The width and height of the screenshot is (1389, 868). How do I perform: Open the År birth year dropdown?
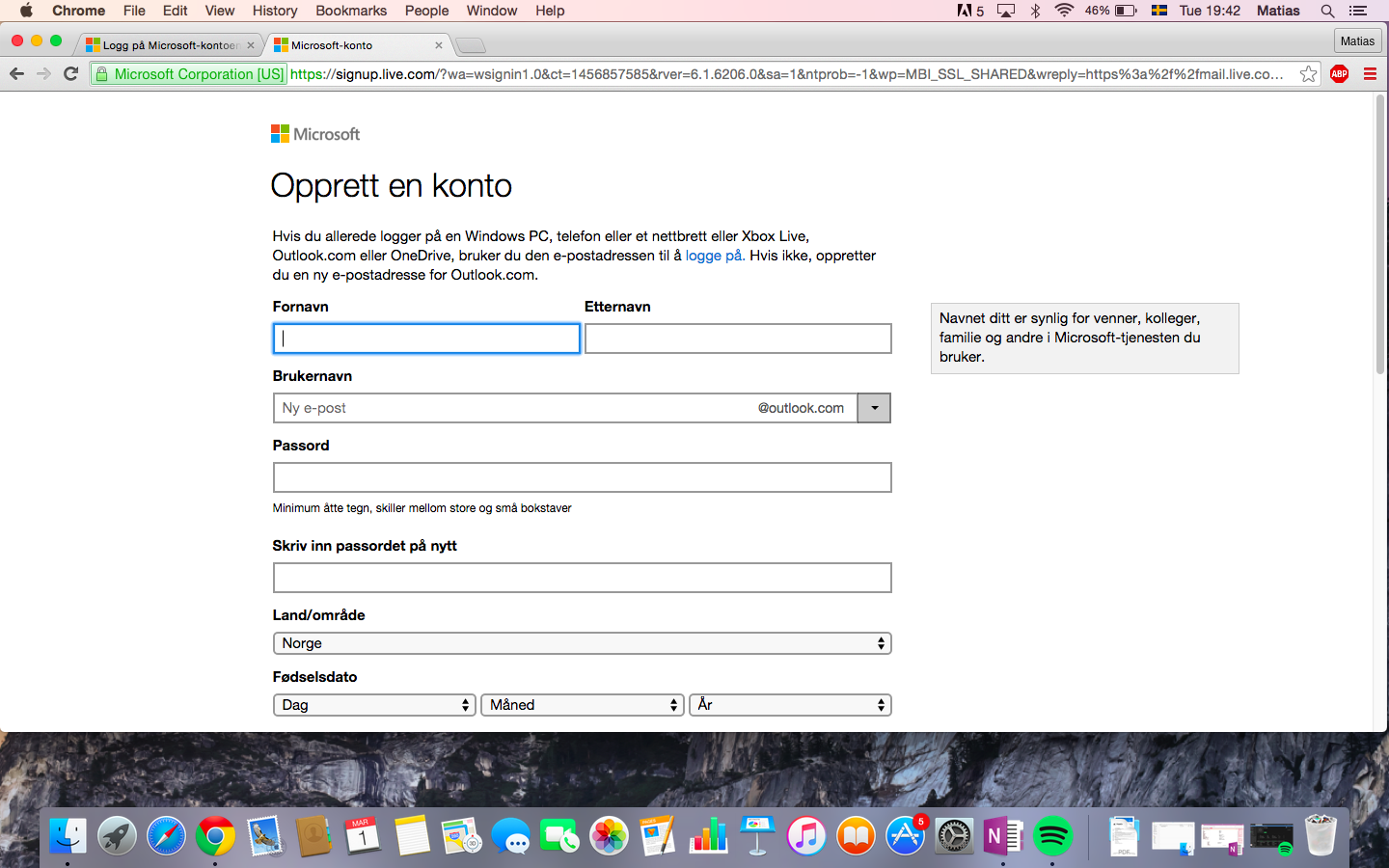click(x=790, y=705)
